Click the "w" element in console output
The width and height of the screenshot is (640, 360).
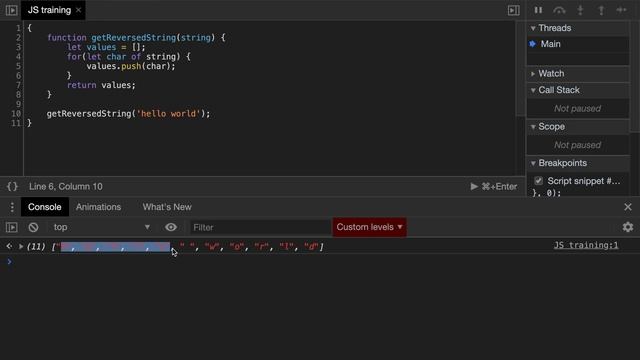[x=212, y=247]
